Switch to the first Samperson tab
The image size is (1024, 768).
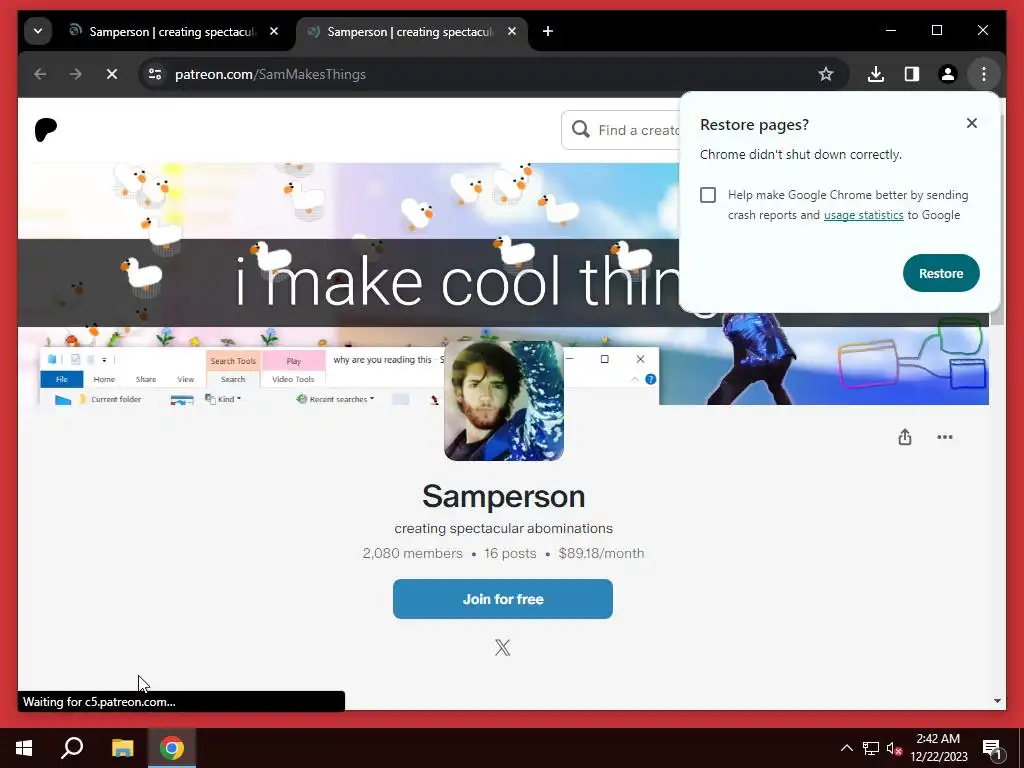click(x=172, y=31)
